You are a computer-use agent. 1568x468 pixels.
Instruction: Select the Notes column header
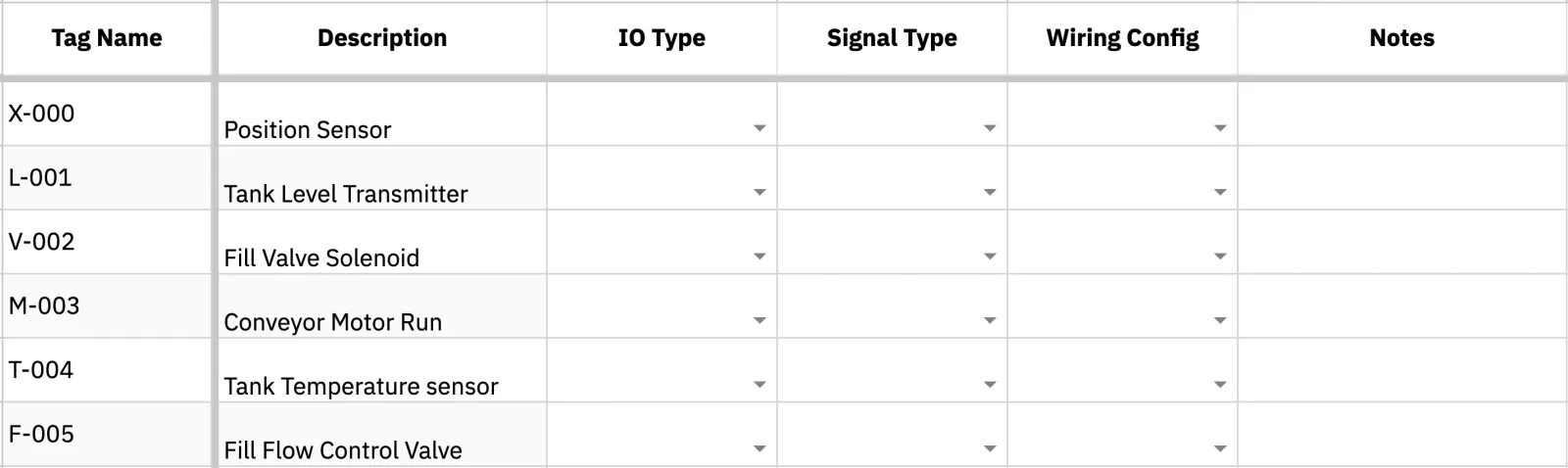[1402, 38]
